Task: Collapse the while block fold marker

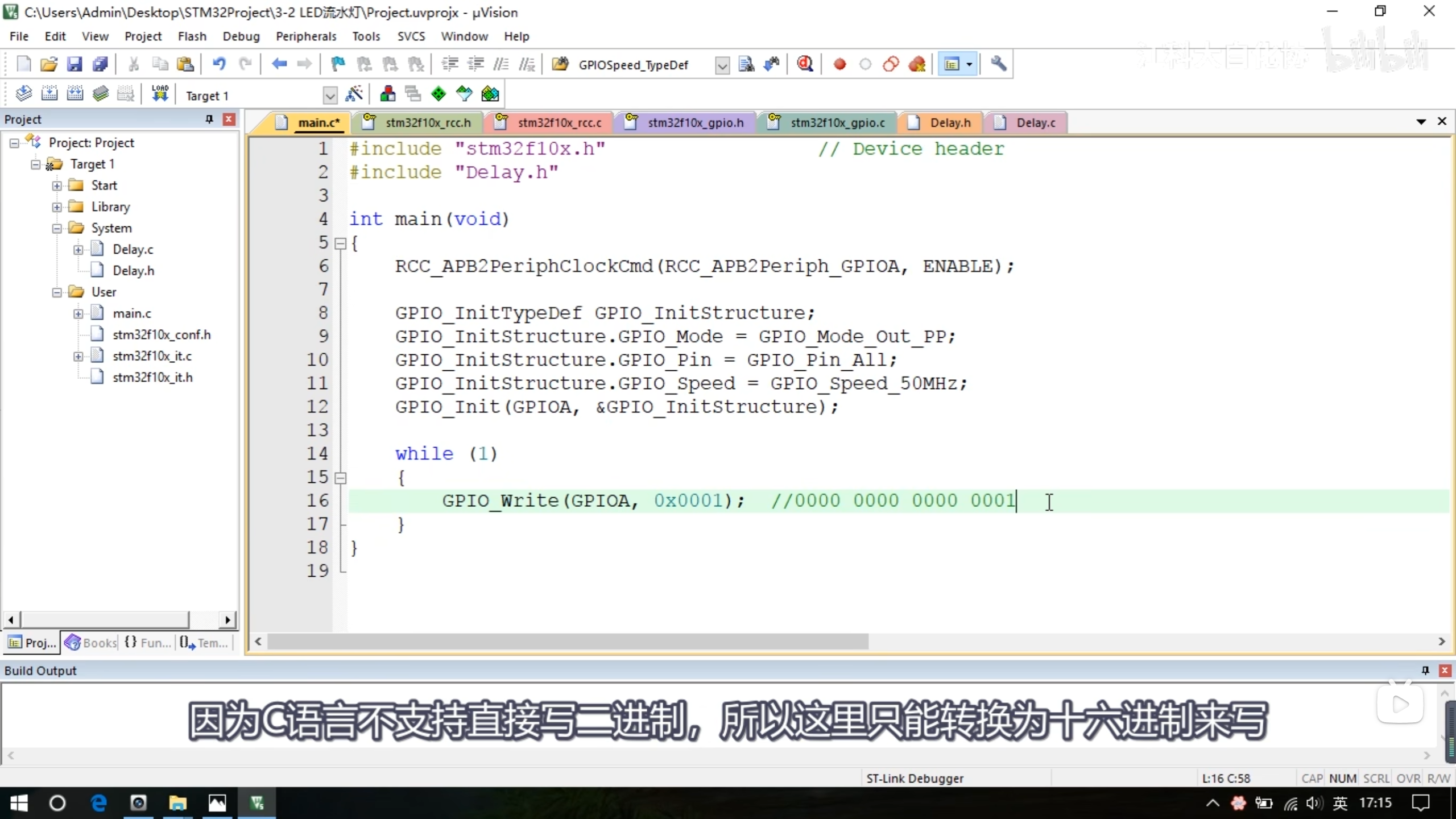Action: tap(341, 478)
